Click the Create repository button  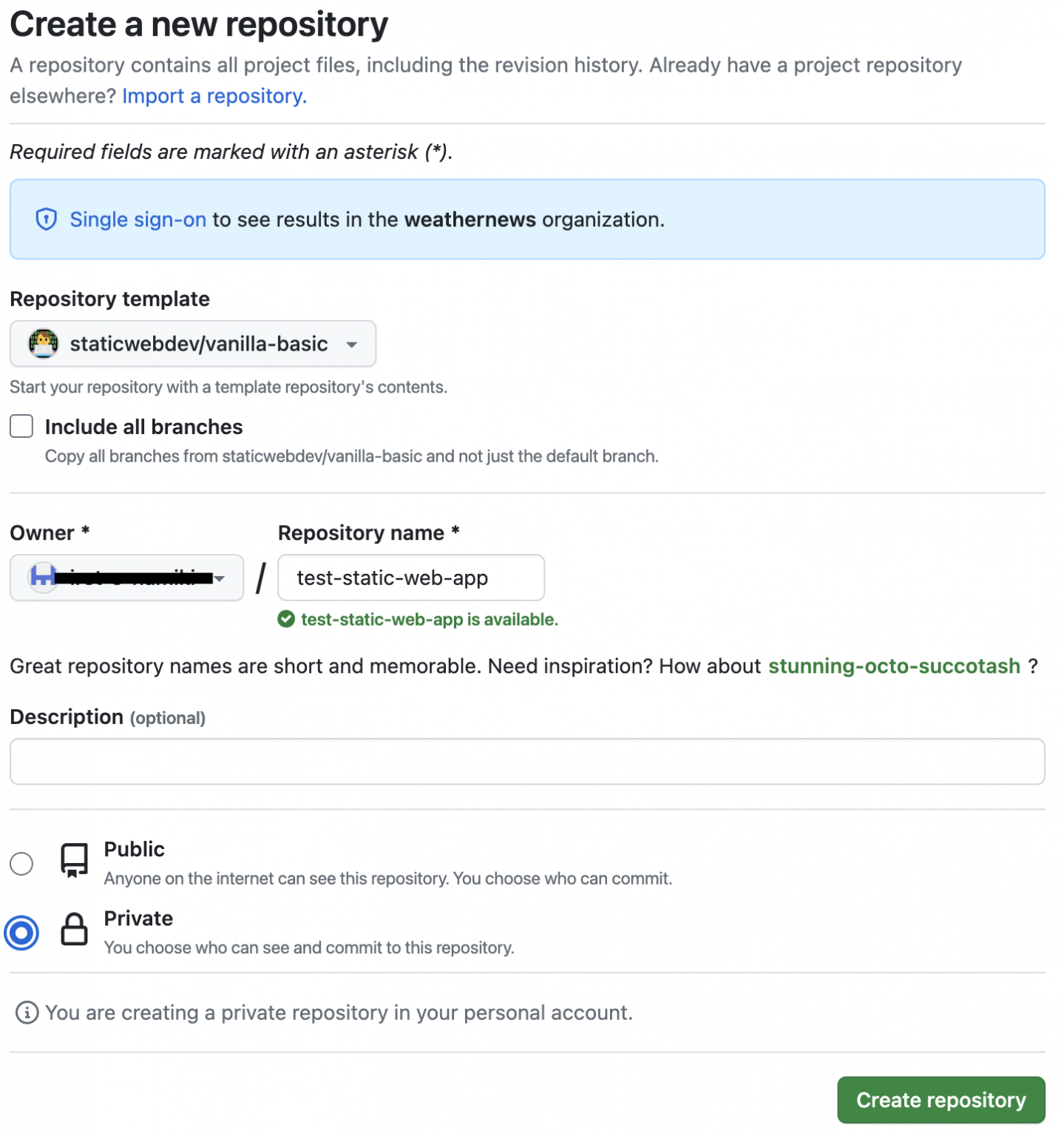tap(941, 1100)
